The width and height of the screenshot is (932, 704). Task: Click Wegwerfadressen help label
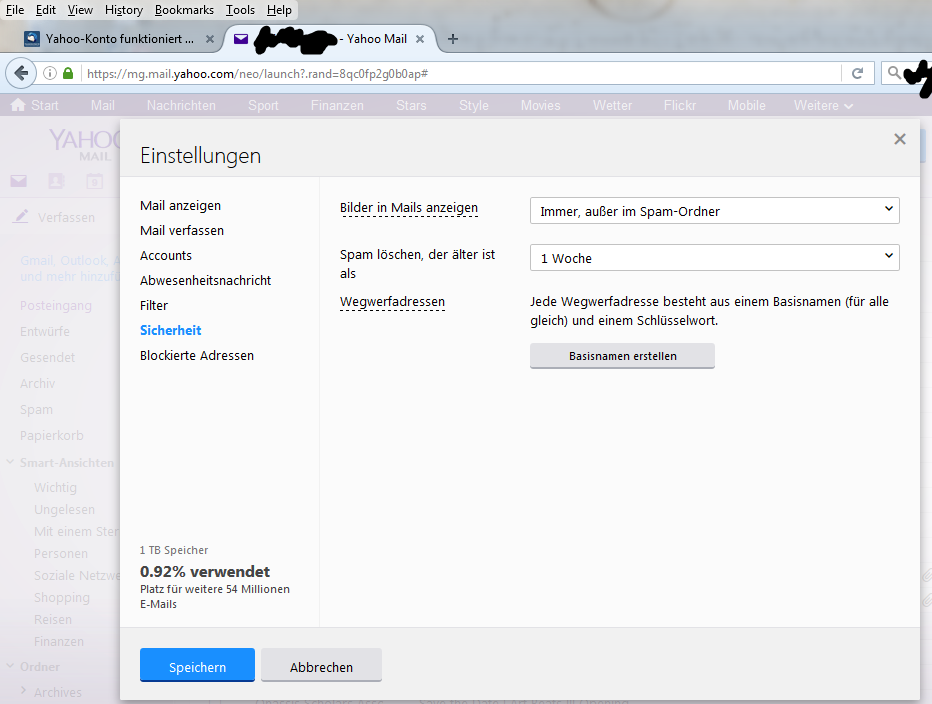[x=392, y=302]
